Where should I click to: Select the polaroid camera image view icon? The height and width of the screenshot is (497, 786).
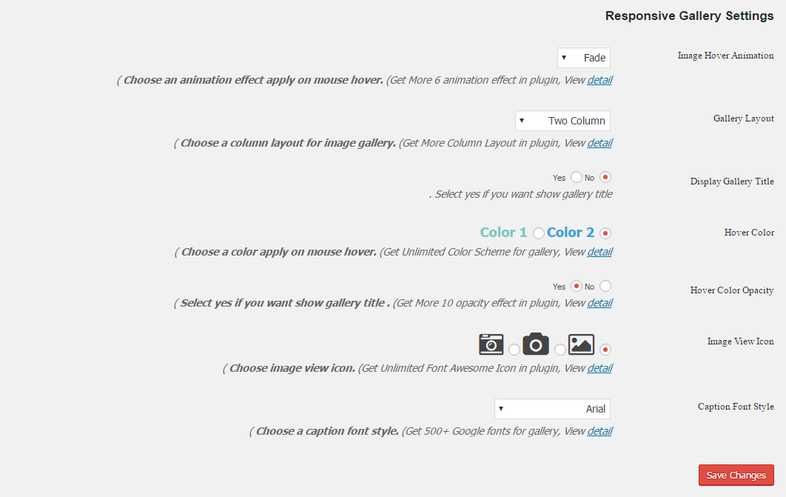point(491,345)
